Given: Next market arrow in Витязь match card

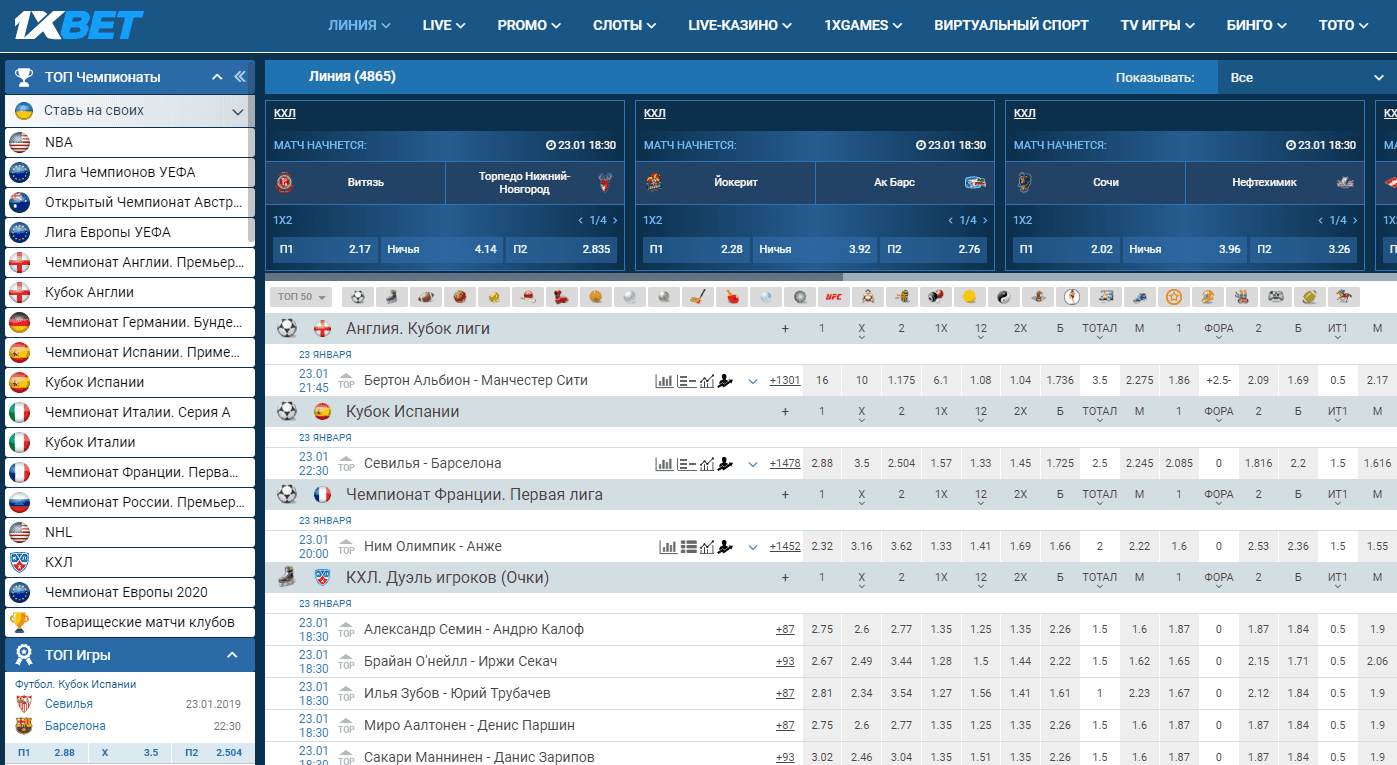Looking at the screenshot, I should coord(615,221).
